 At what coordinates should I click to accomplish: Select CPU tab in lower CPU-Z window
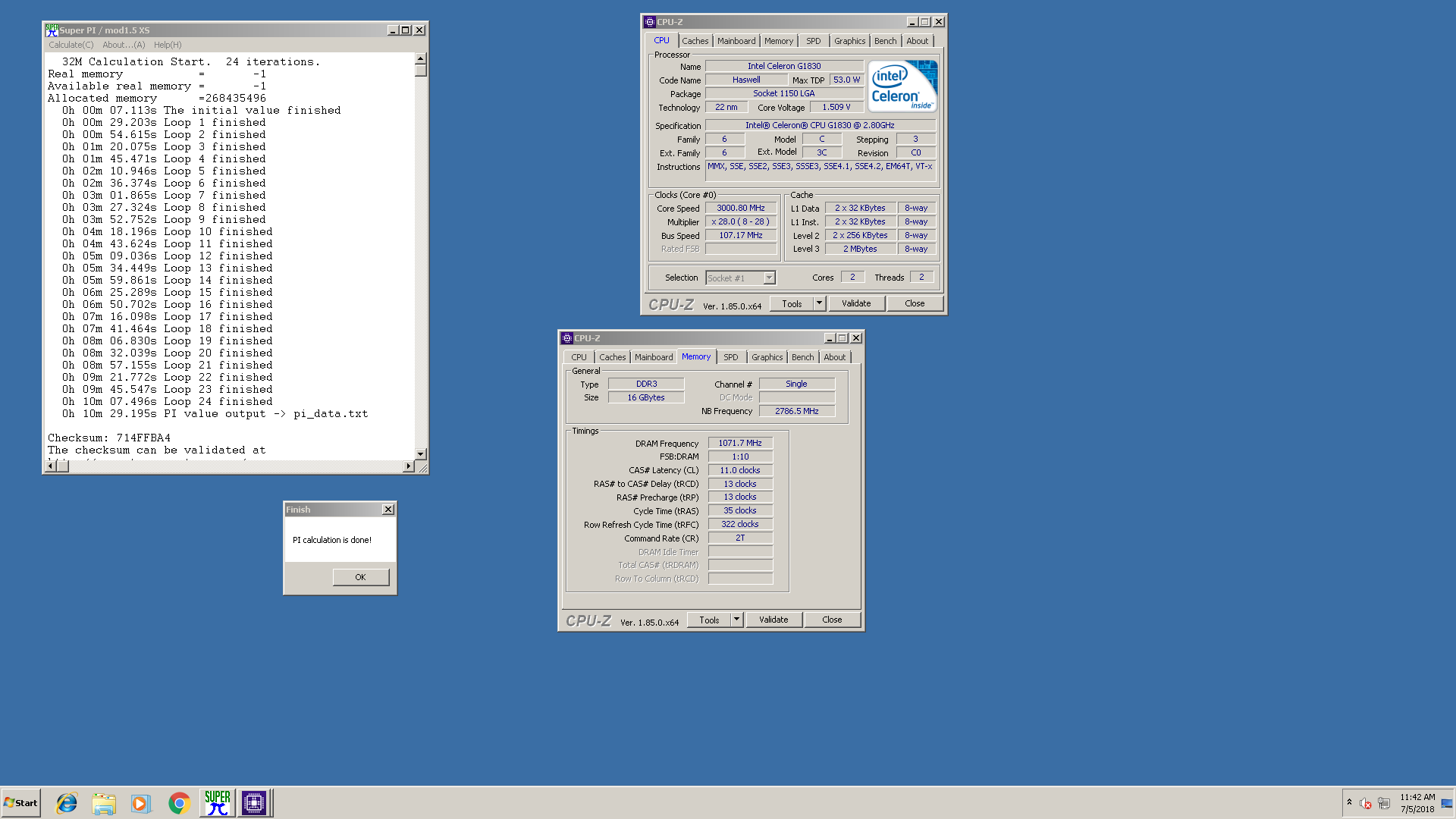click(x=579, y=357)
